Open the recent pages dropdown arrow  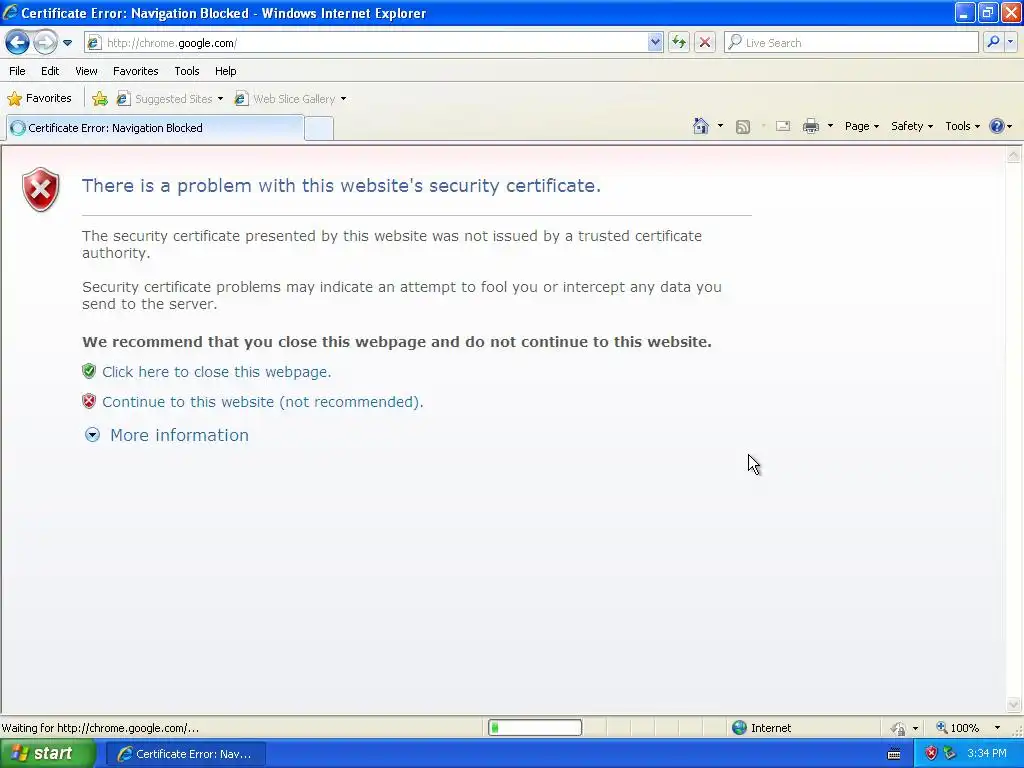pos(67,43)
